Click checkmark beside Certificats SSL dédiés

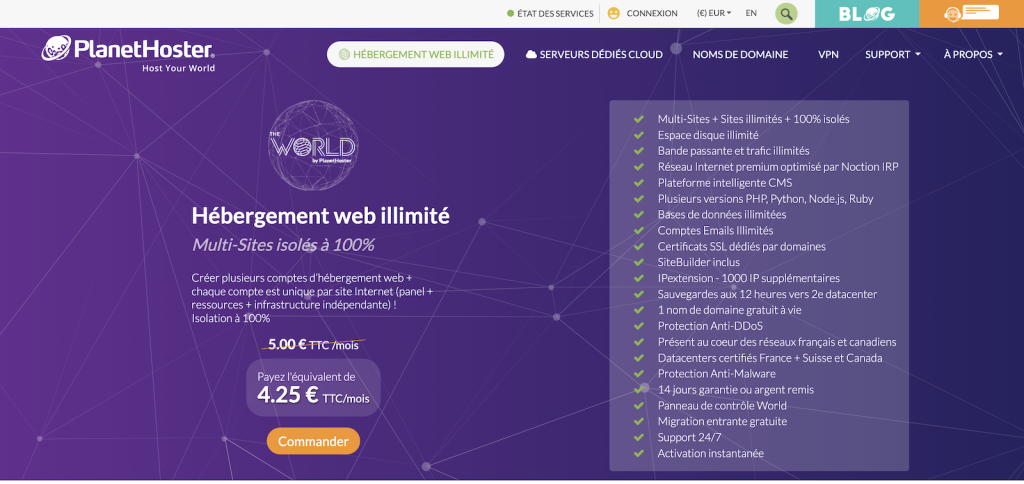tap(639, 246)
